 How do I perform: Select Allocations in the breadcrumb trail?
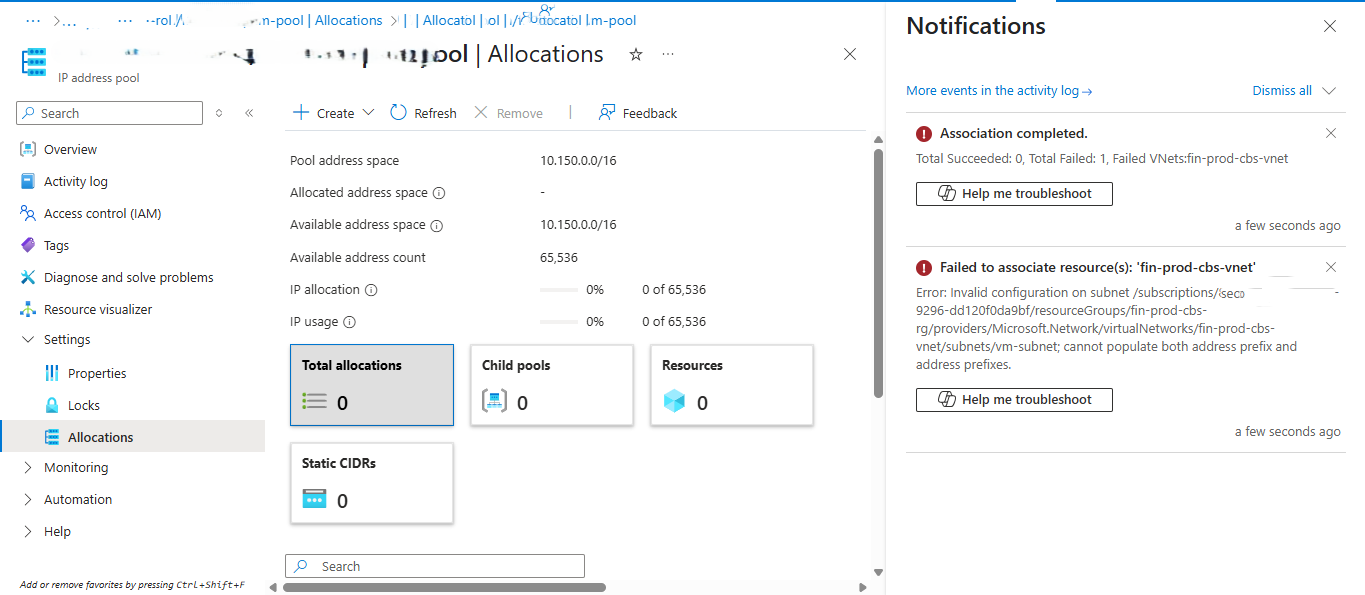[x=349, y=19]
